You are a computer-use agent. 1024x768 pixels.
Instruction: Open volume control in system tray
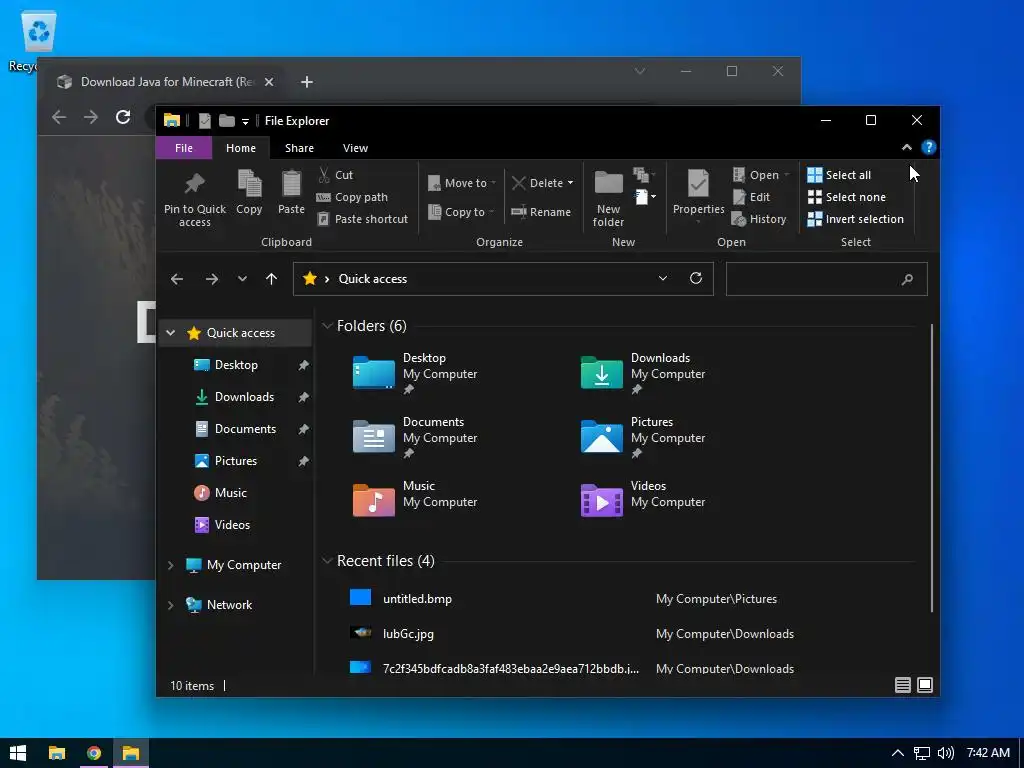(x=946, y=753)
